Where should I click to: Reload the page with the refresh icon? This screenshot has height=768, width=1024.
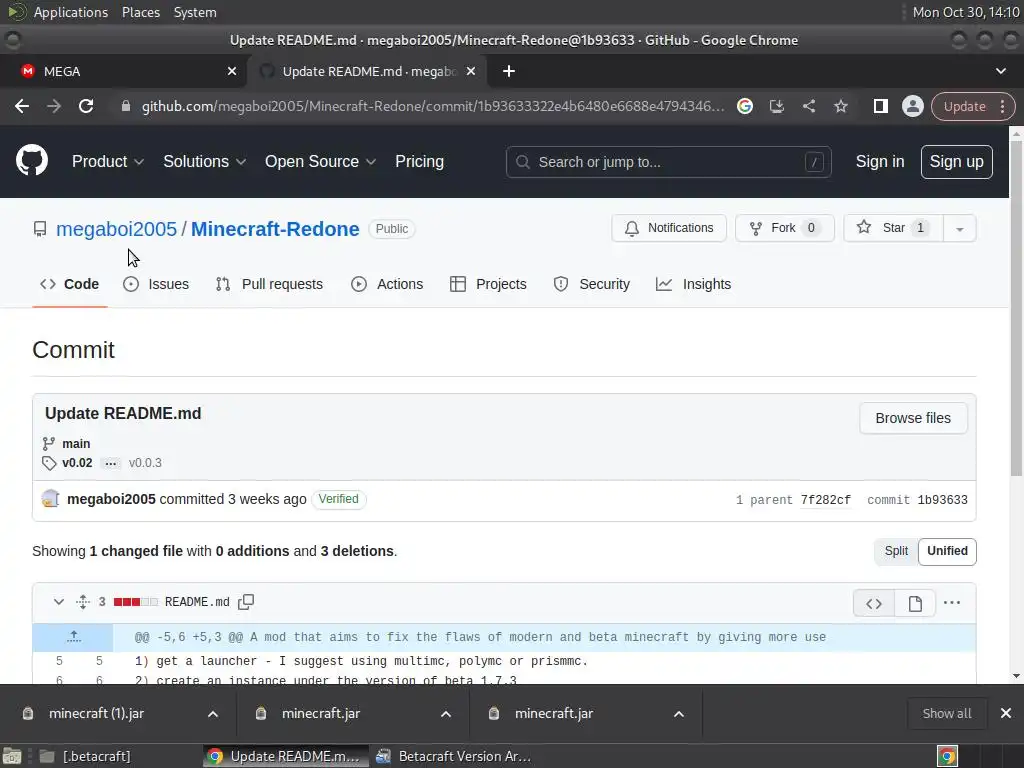[86, 106]
